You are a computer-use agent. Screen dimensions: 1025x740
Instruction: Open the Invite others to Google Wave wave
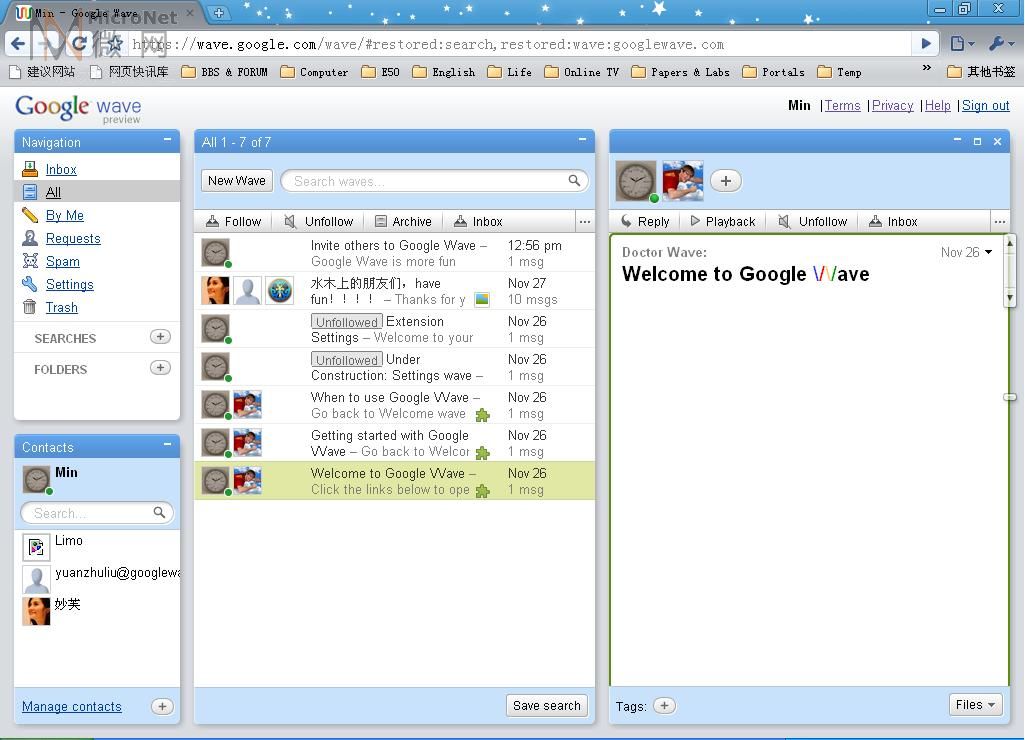(395, 253)
